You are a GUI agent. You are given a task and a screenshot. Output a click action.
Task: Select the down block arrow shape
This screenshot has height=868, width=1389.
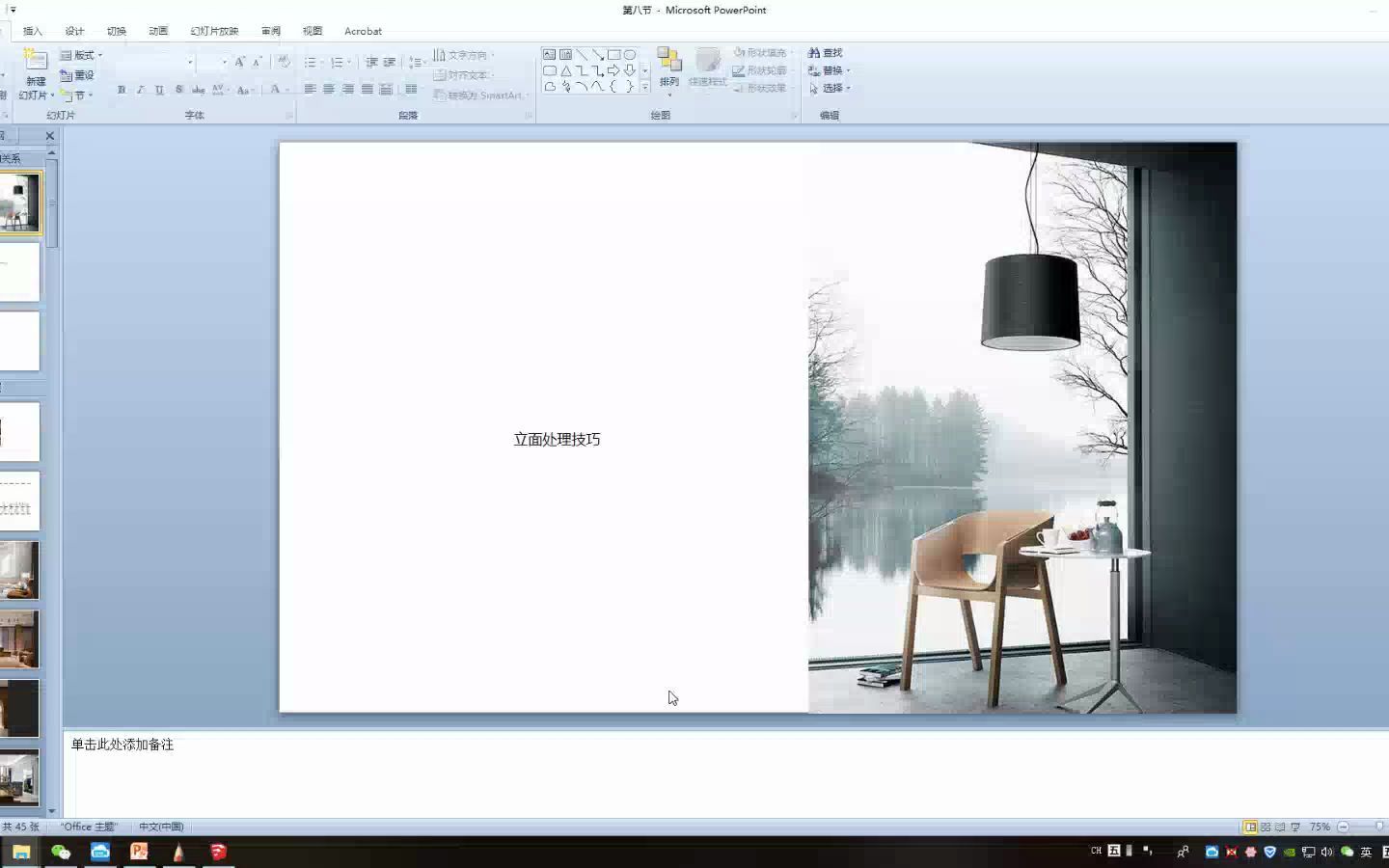(630, 70)
